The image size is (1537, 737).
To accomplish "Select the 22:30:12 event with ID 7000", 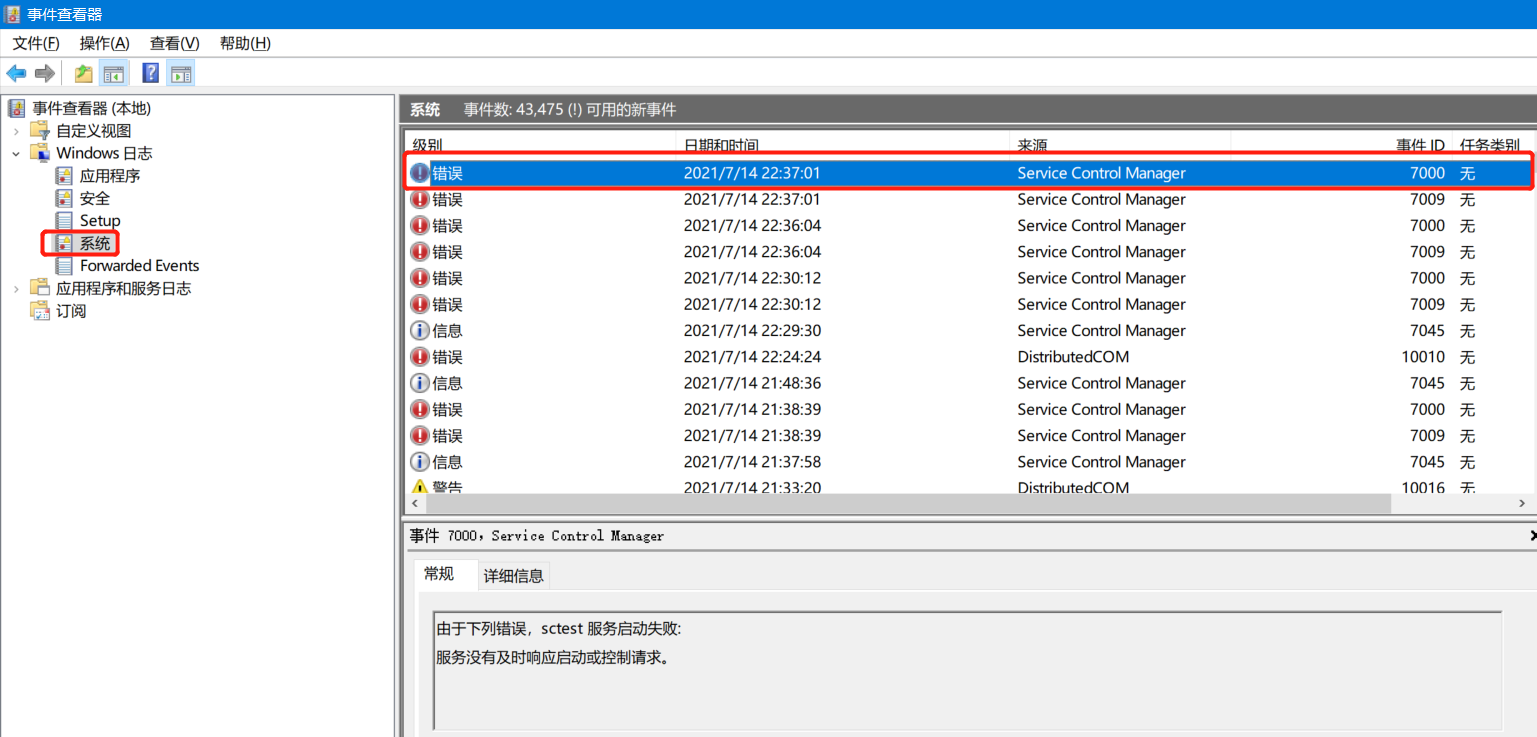I will tap(968, 278).
